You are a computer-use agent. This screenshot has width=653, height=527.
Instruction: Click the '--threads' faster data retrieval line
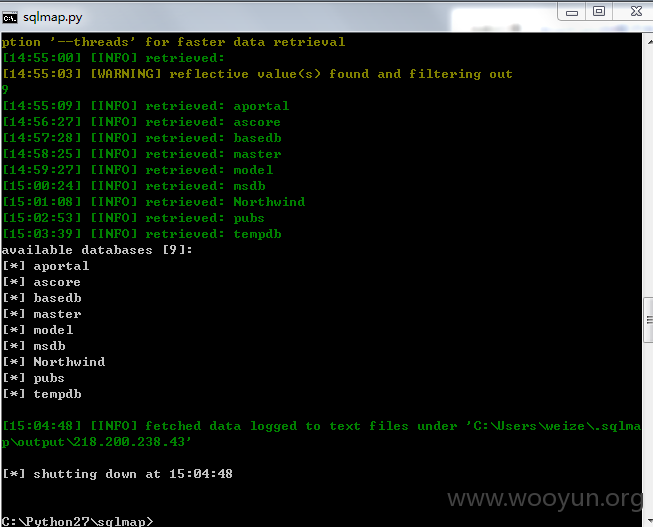(173, 42)
